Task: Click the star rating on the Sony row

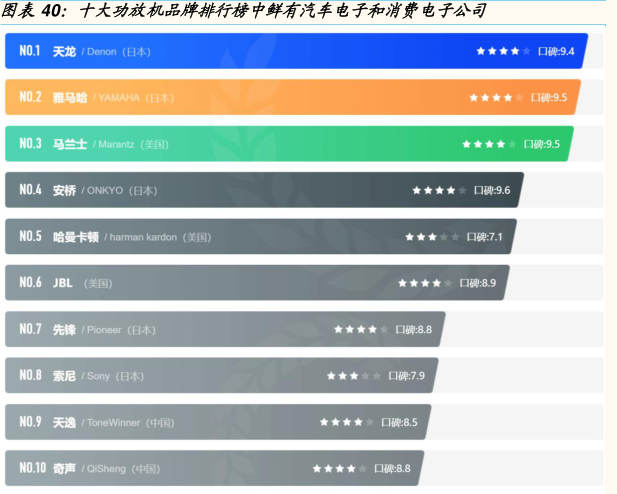Action: (x=354, y=376)
